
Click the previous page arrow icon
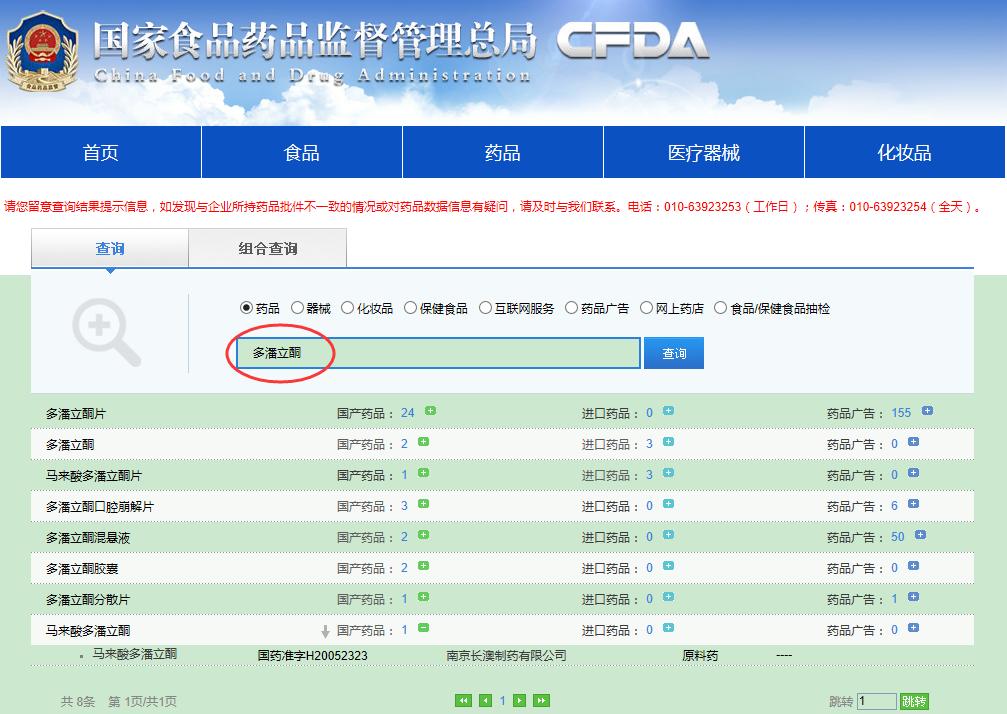pos(484,700)
